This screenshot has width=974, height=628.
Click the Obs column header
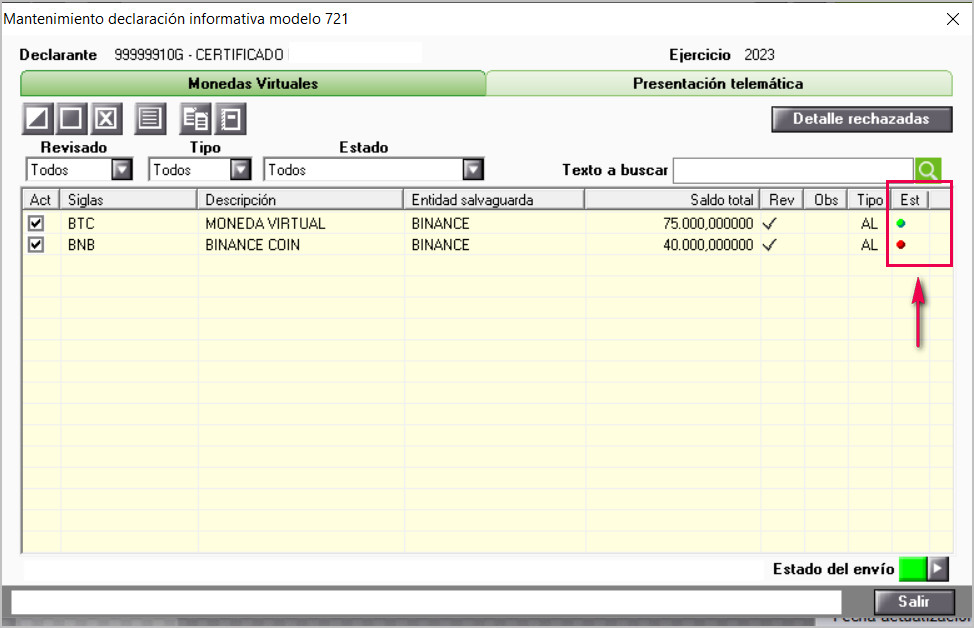[826, 199]
